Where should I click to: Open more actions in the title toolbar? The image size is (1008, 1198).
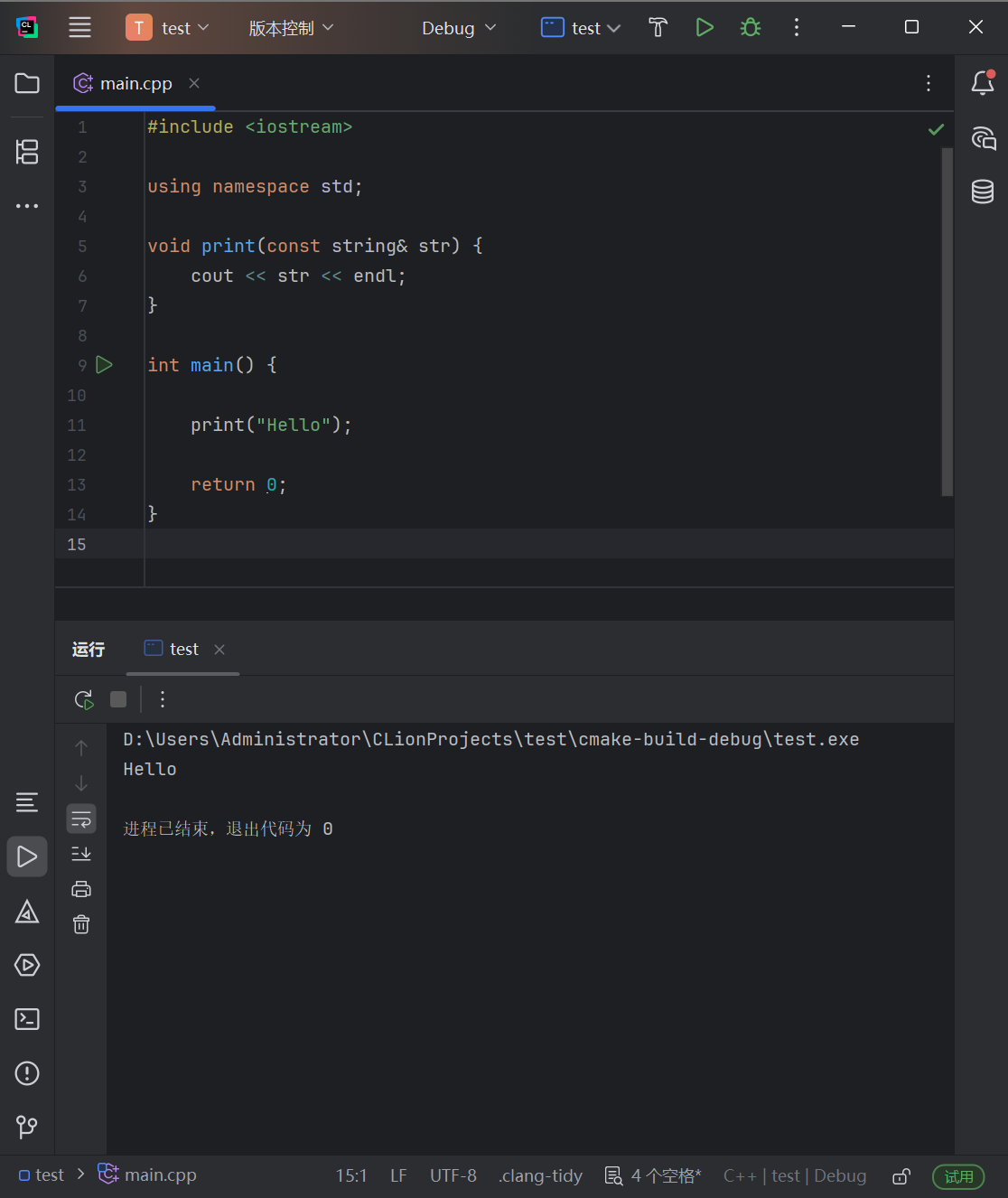tap(796, 28)
